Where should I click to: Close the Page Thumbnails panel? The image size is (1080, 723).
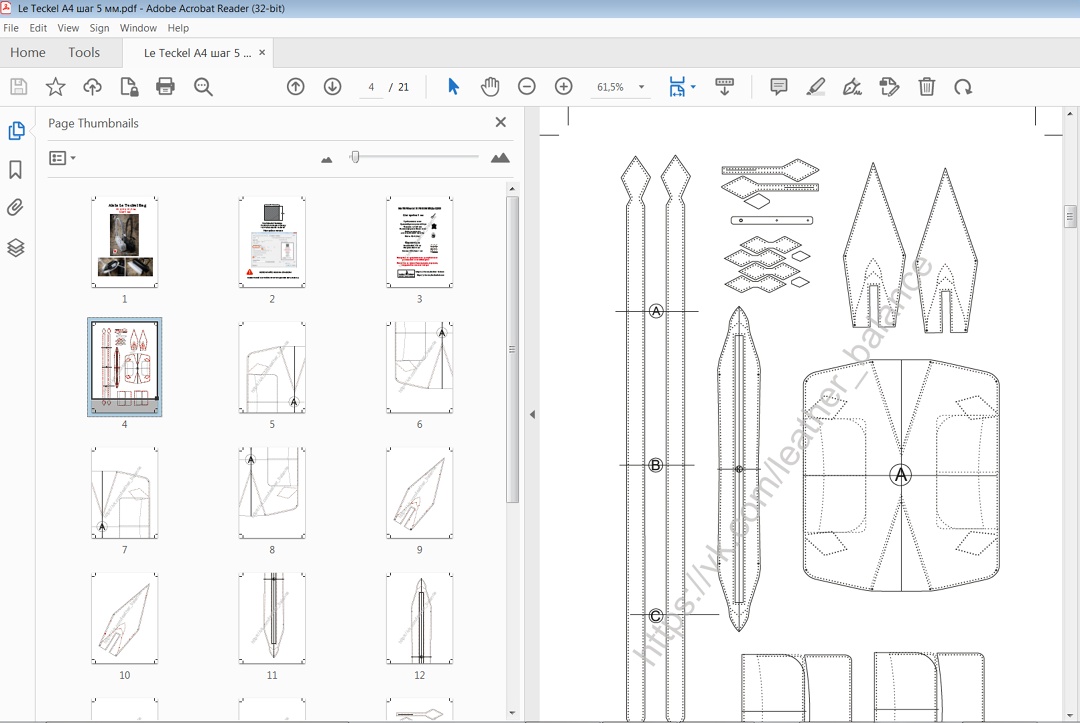click(500, 123)
